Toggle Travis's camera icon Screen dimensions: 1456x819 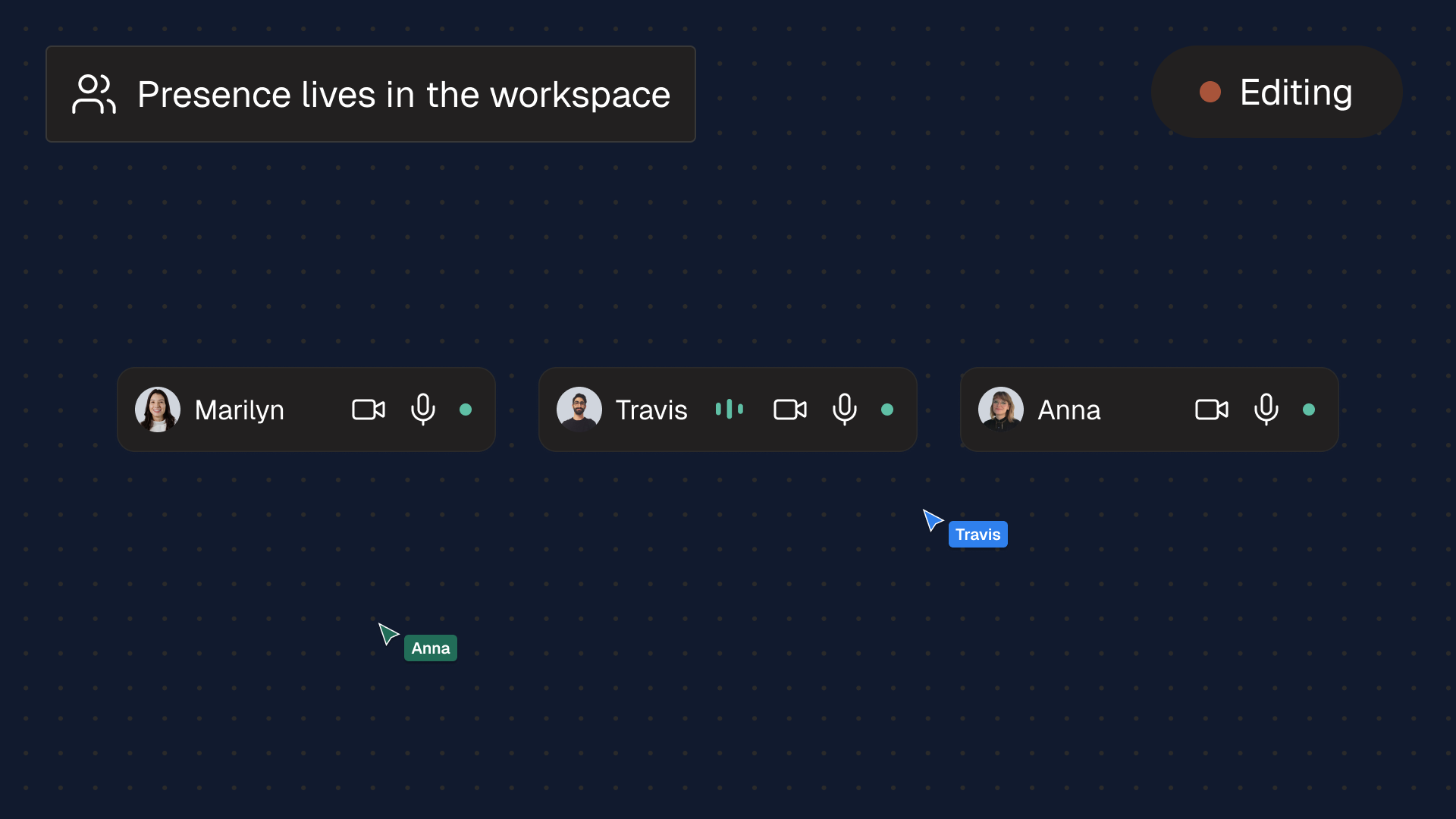coord(790,409)
